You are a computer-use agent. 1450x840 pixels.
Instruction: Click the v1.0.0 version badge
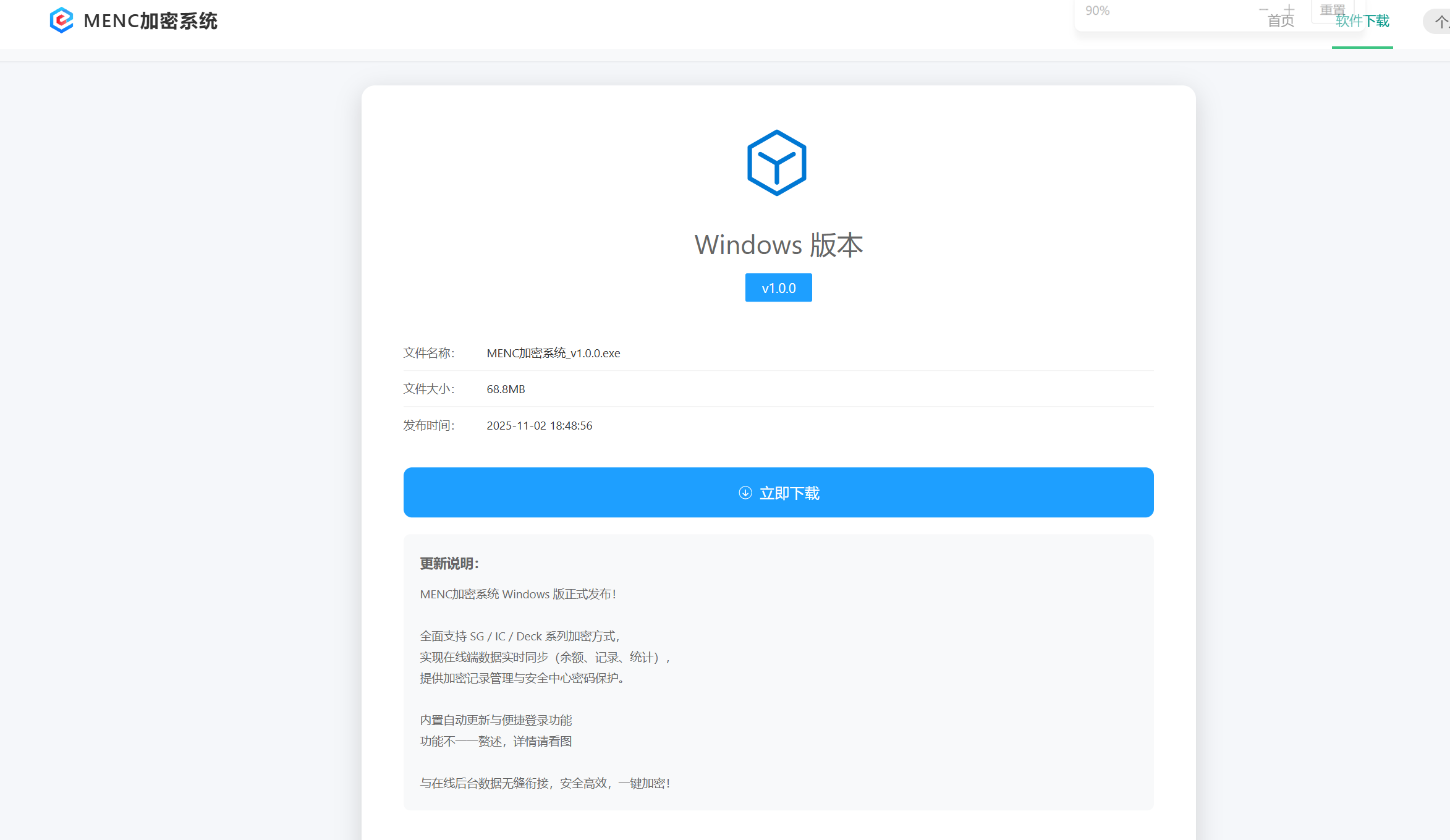click(778, 288)
